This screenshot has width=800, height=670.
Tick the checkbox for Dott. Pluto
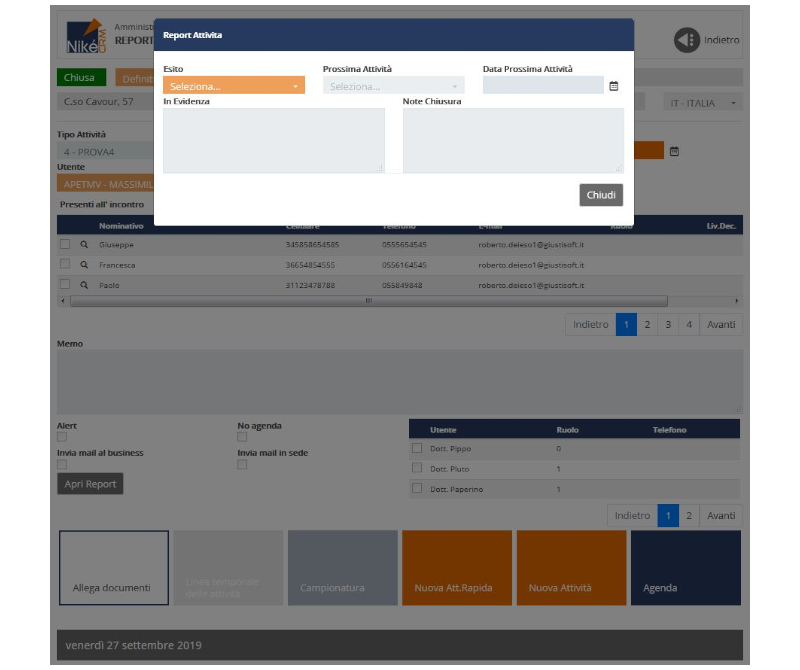tap(417, 468)
